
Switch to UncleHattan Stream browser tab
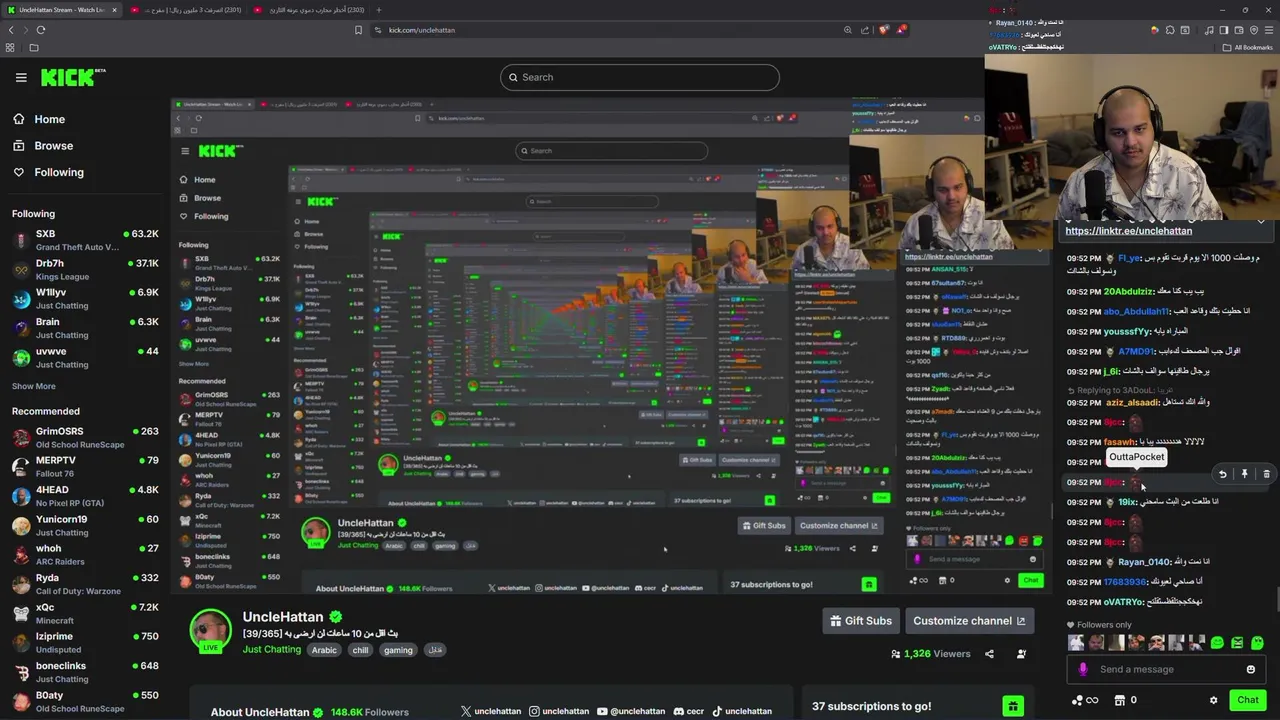click(x=62, y=10)
